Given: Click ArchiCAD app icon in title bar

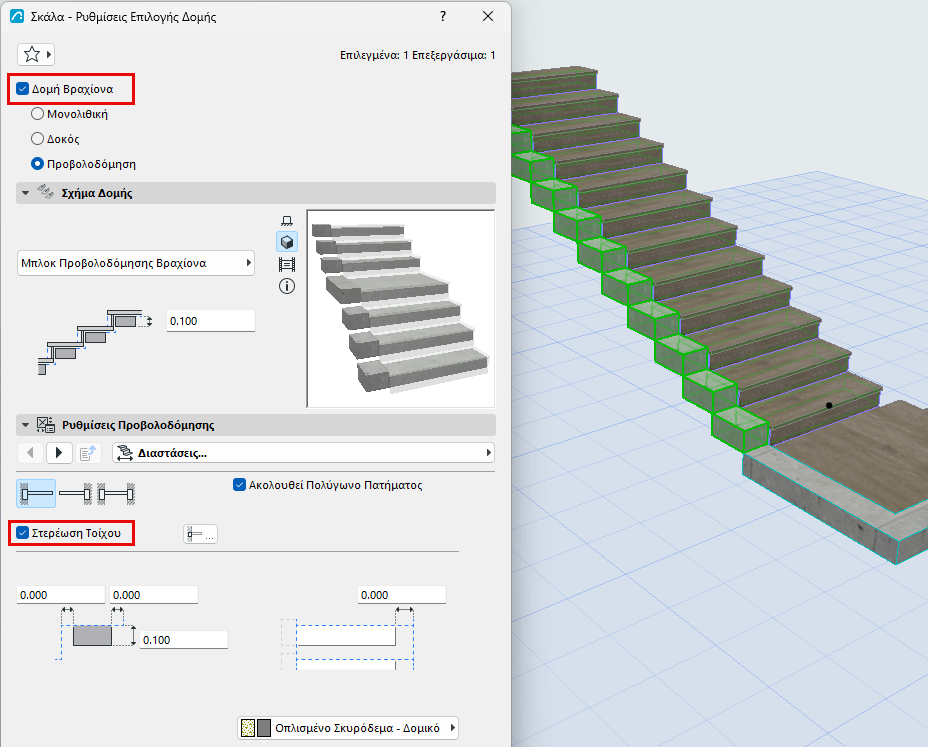Looking at the screenshot, I should [17, 16].
